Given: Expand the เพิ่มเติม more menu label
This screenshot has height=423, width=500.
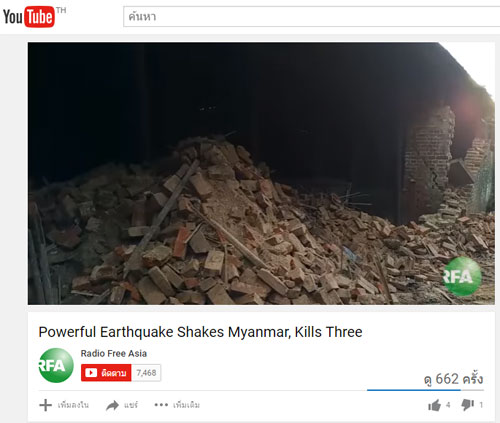Looking at the screenshot, I should coord(186,405).
